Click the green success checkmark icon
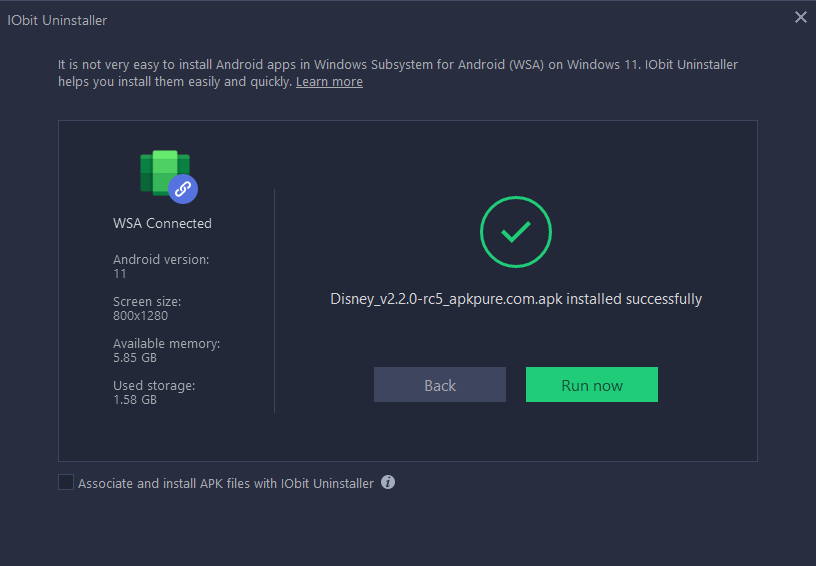 point(516,231)
